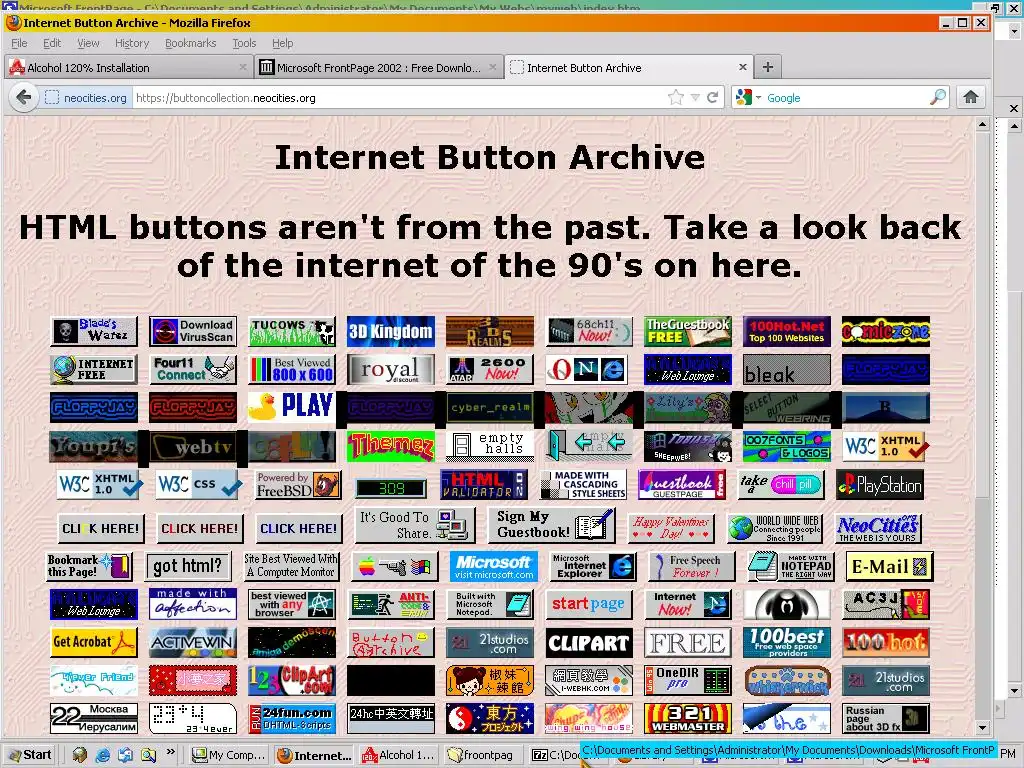The image size is (1024, 768).
Task: Click page scrollbar up arrow
Action: point(983,124)
